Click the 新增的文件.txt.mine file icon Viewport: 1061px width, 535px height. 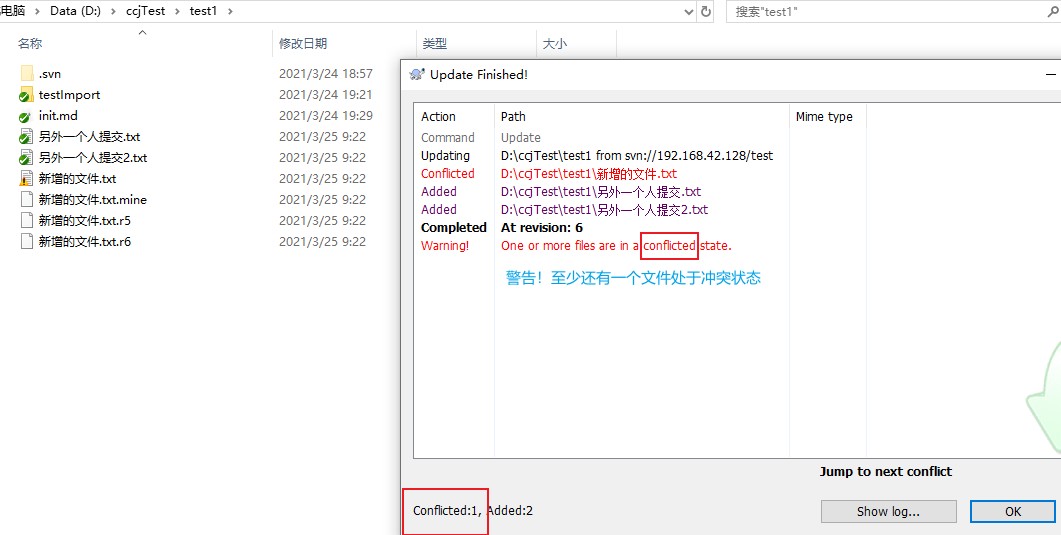pyautogui.click(x=26, y=200)
